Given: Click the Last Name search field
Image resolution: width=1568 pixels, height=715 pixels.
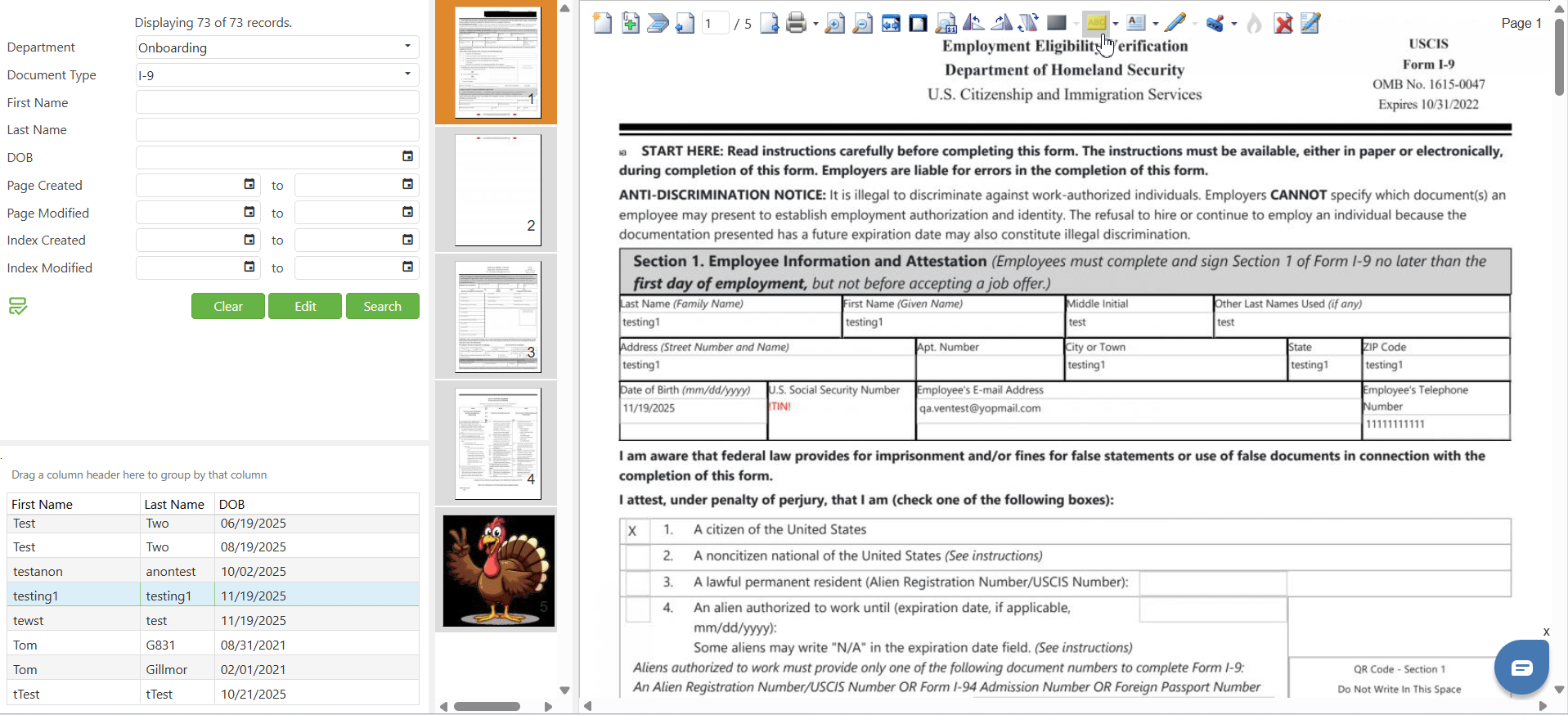Looking at the screenshot, I should (277, 129).
